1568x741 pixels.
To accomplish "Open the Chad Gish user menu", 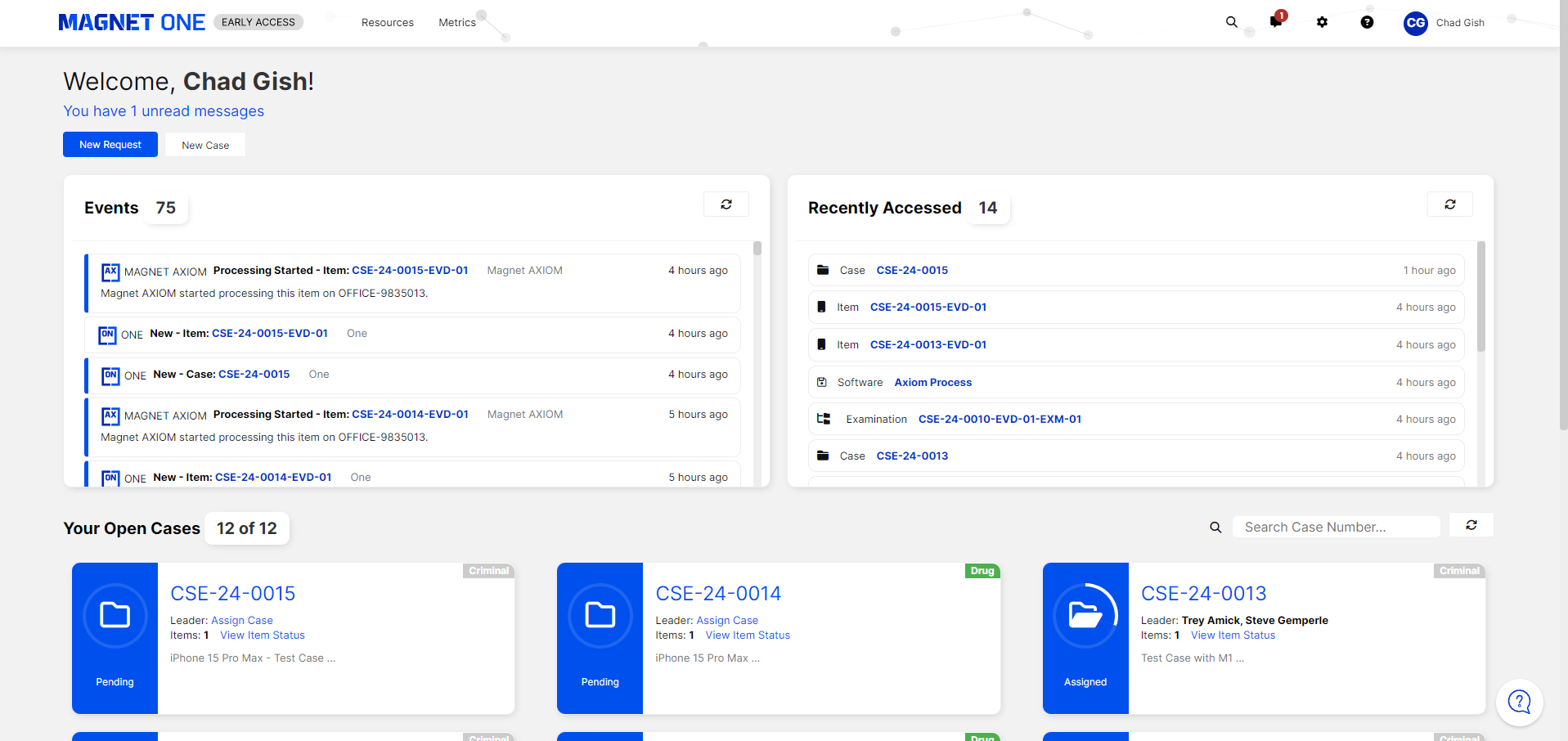I will 1444,23.
